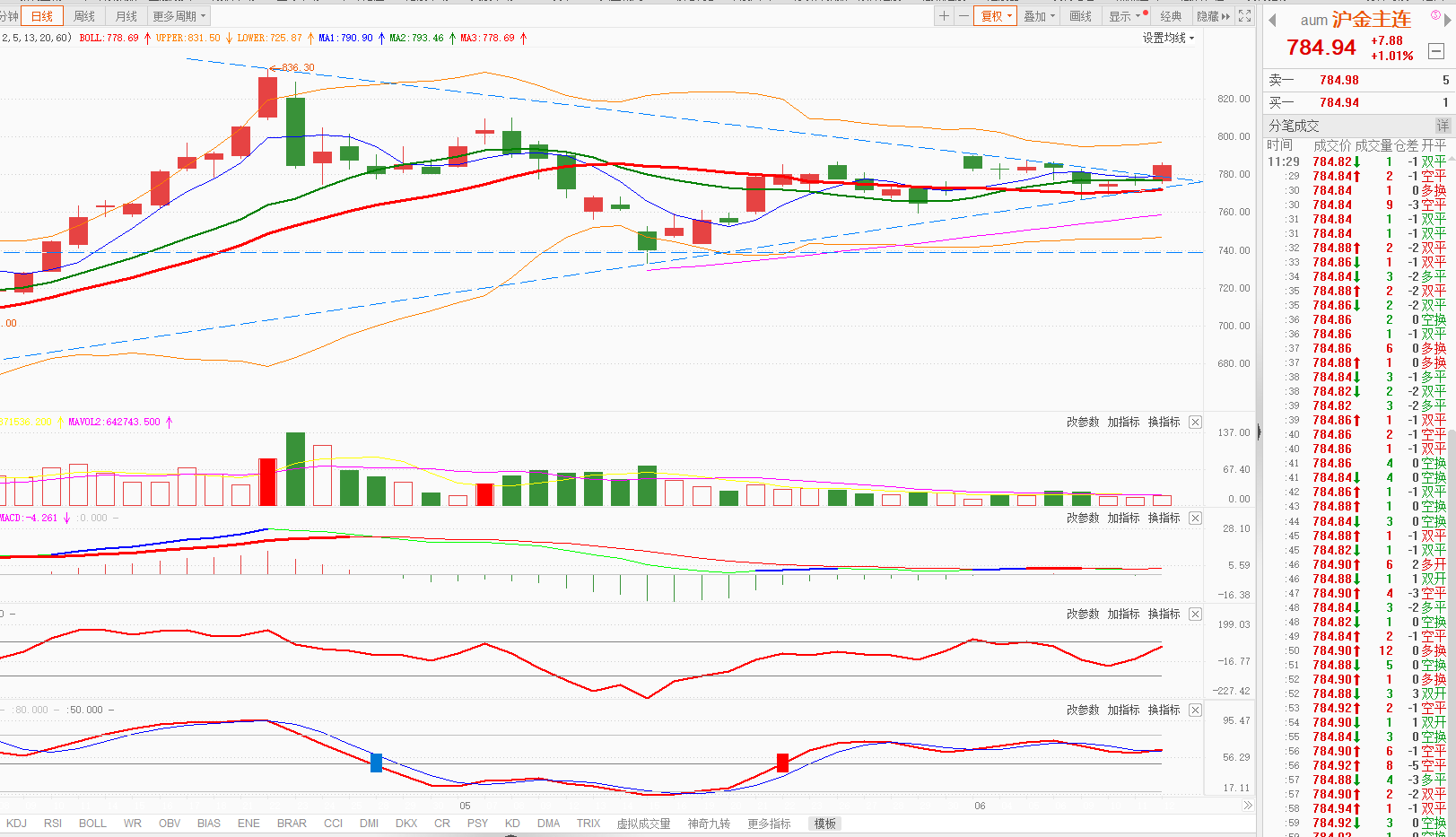The image size is (1456, 837).
Task: Click 加指标 in the MACD sub-chart
Action: [1123, 518]
